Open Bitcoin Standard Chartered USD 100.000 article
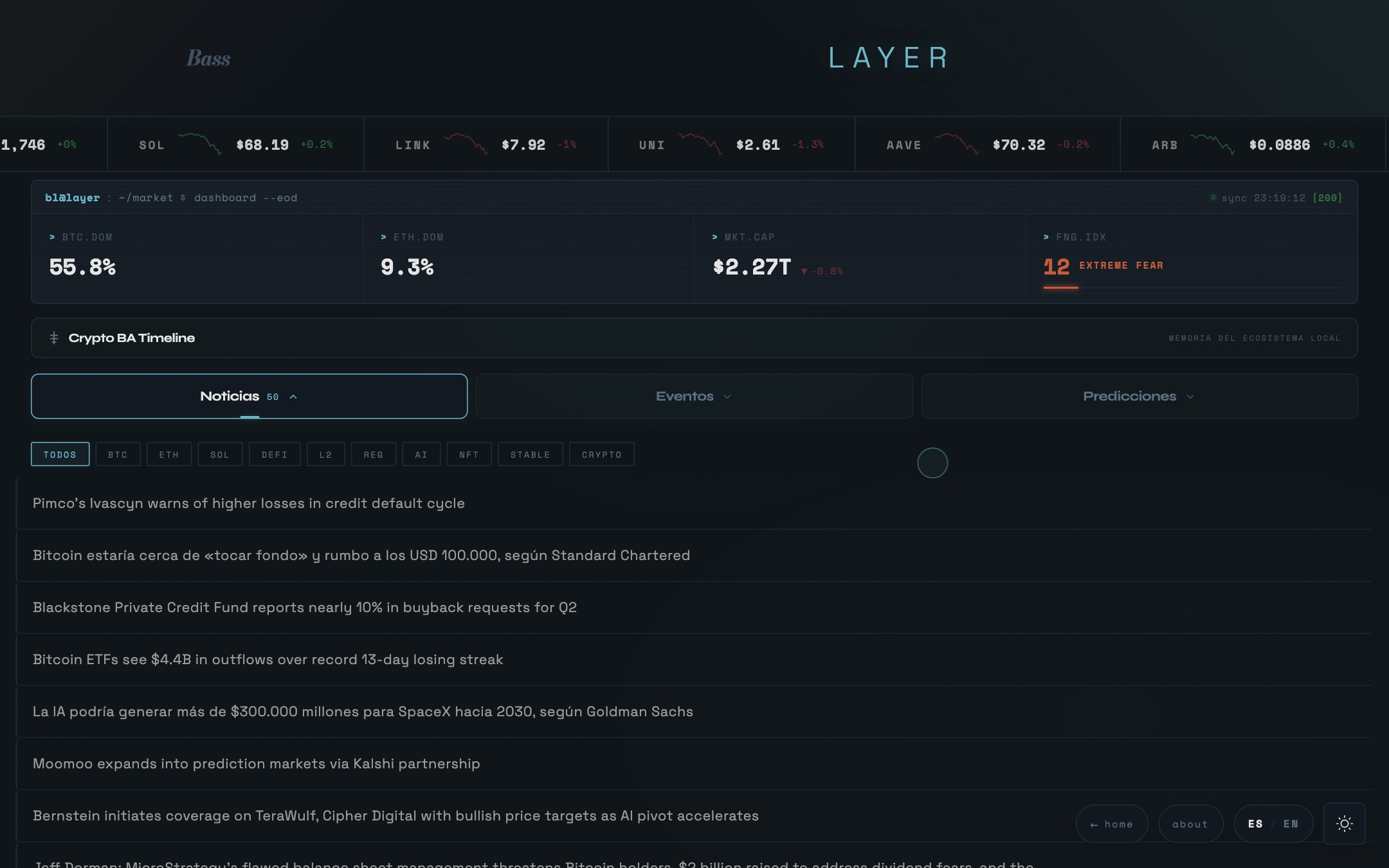1389x868 pixels. coord(694,556)
